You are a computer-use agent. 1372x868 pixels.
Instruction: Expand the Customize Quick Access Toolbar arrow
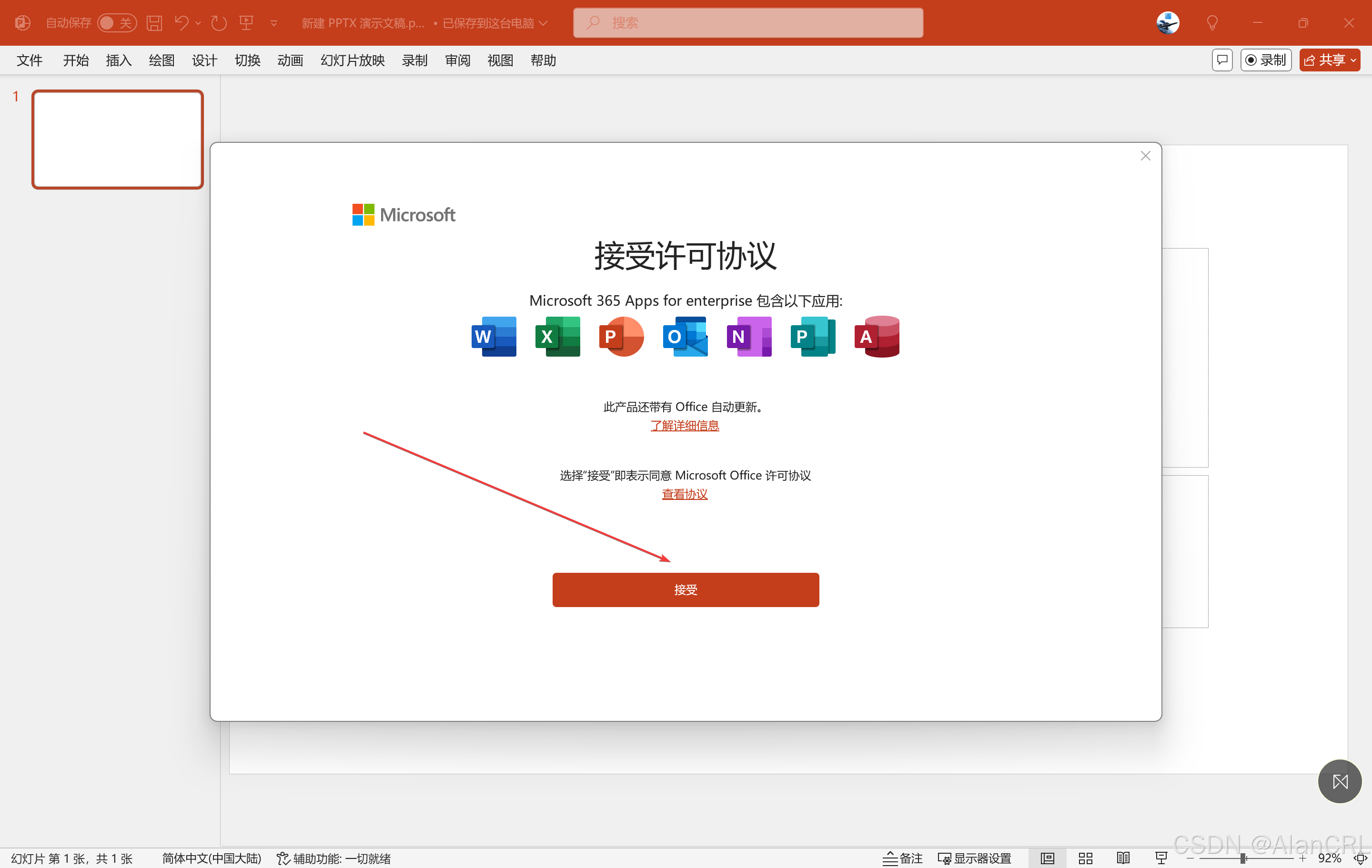[274, 23]
